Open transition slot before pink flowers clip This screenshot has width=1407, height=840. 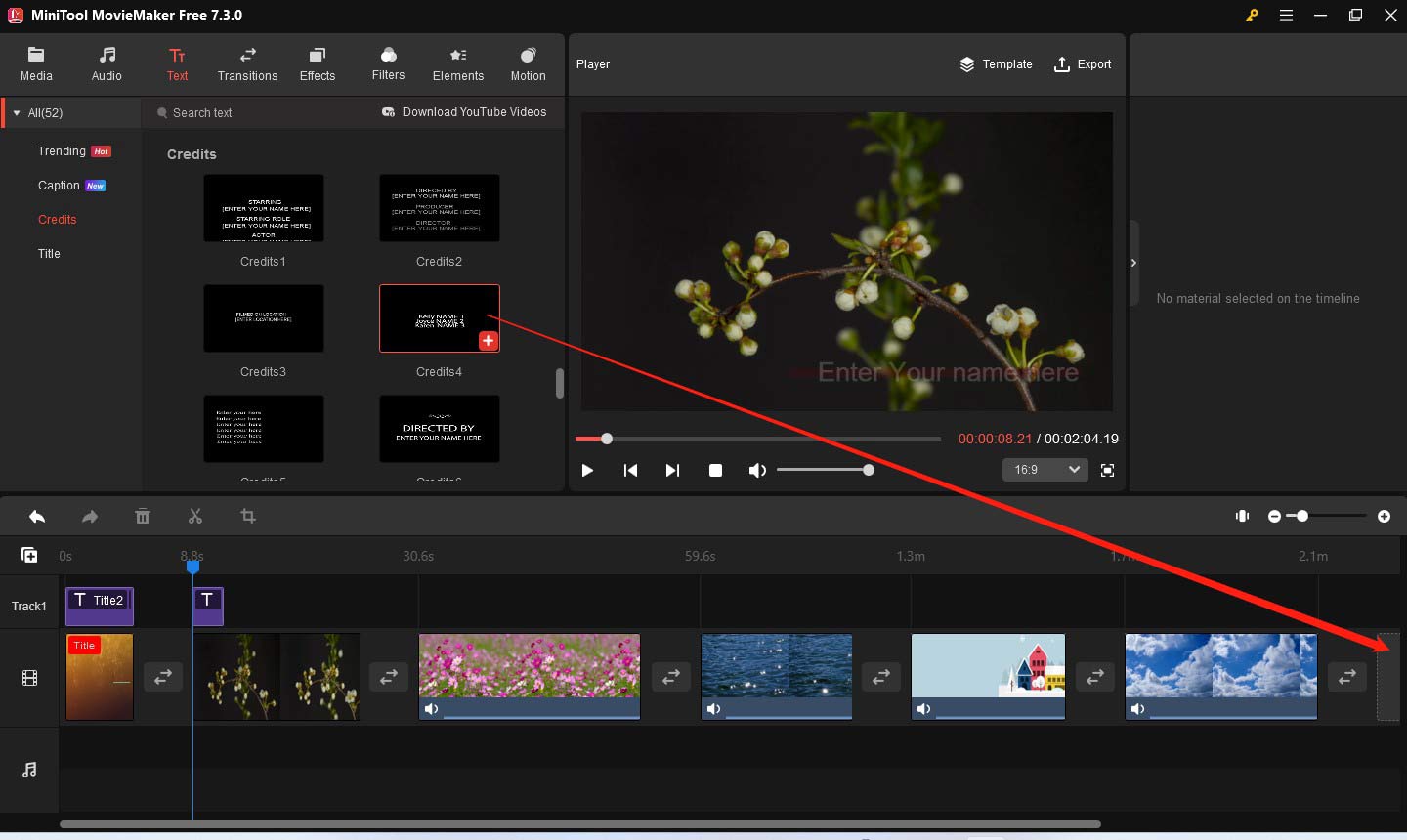click(x=389, y=677)
